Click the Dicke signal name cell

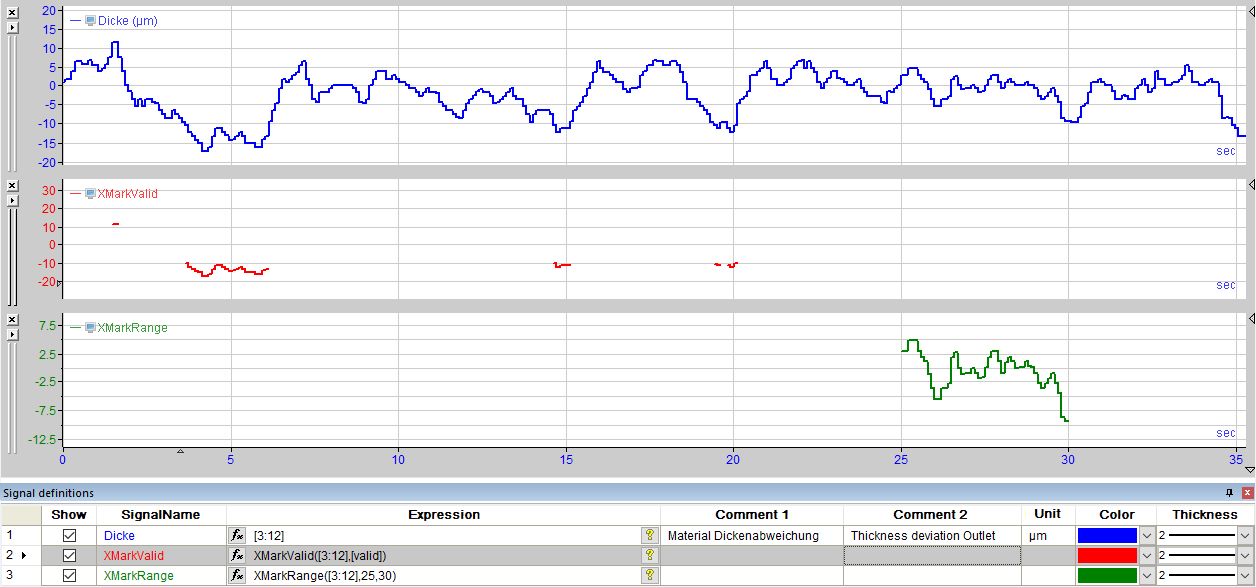coord(161,536)
